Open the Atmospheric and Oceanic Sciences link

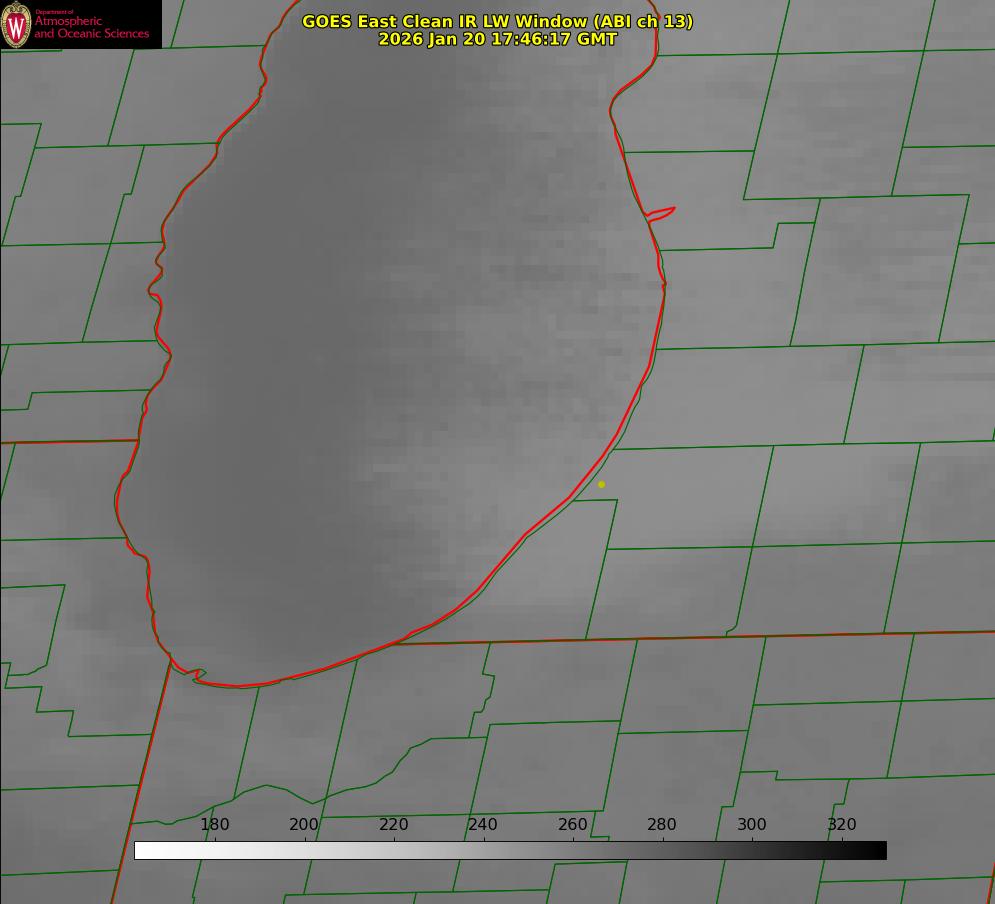[x=91, y=28]
